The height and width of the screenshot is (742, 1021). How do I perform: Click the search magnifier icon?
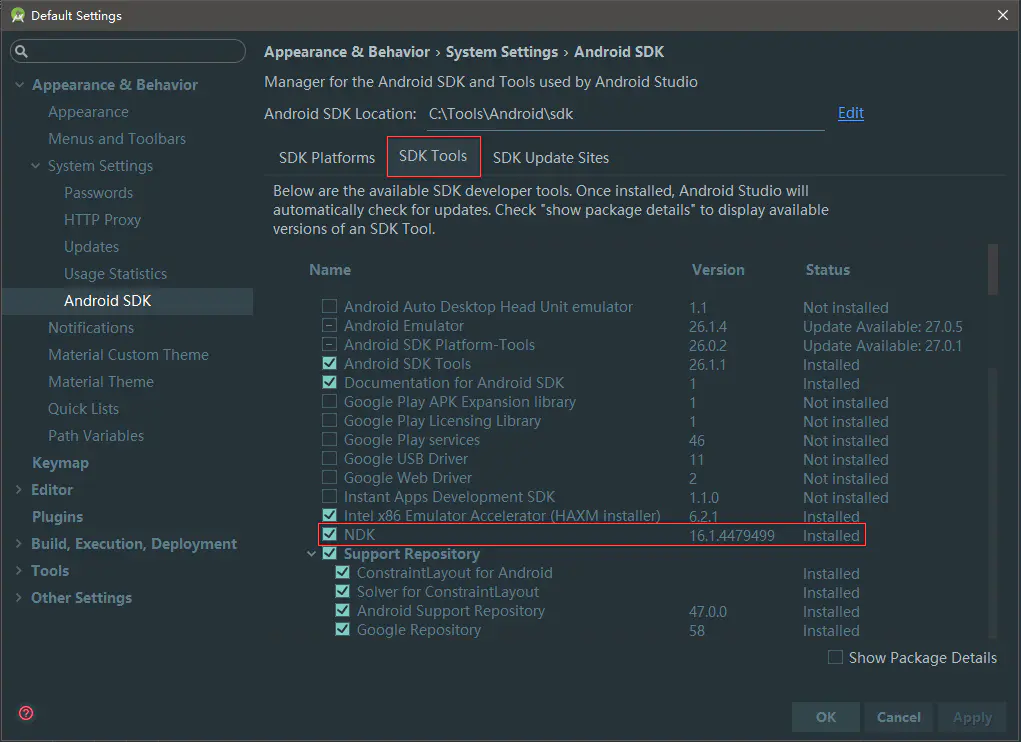tap(21, 51)
